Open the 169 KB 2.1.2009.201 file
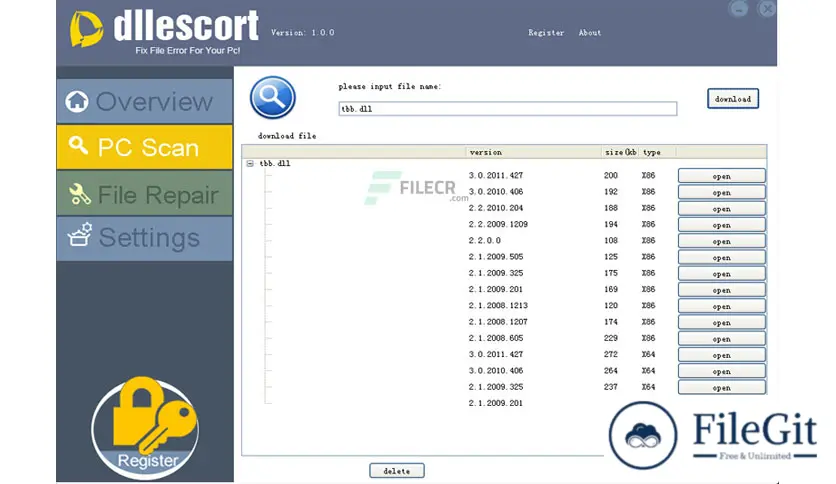 point(721,289)
